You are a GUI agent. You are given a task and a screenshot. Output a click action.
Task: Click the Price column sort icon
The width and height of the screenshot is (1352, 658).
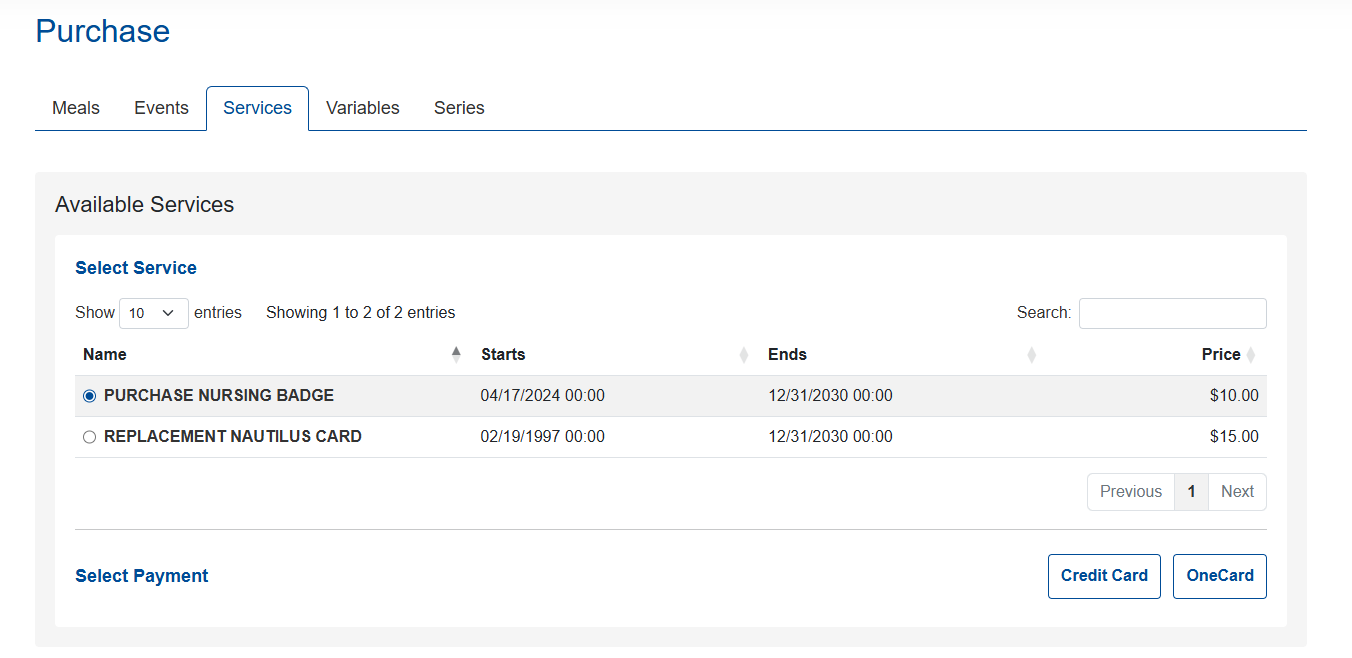(x=1251, y=355)
